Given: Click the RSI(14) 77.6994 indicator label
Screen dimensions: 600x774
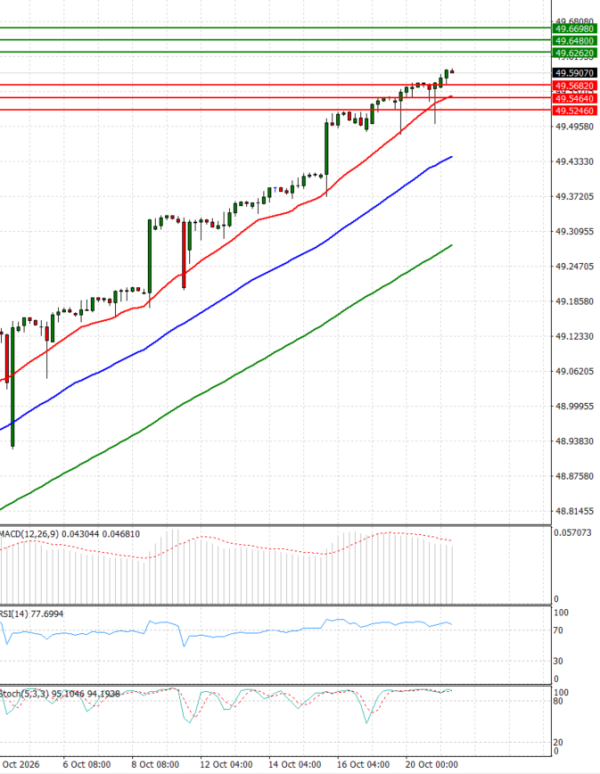Looking at the screenshot, I should coord(32,614).
